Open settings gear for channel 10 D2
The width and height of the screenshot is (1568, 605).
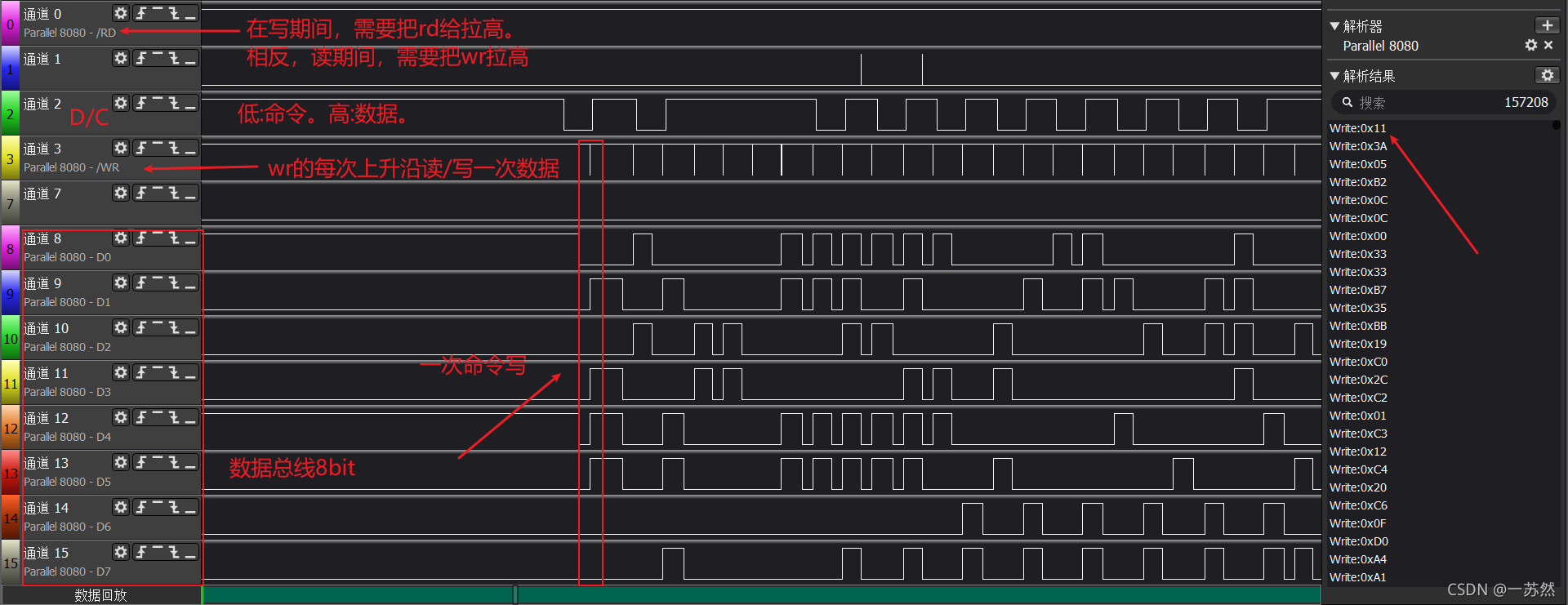121,327
